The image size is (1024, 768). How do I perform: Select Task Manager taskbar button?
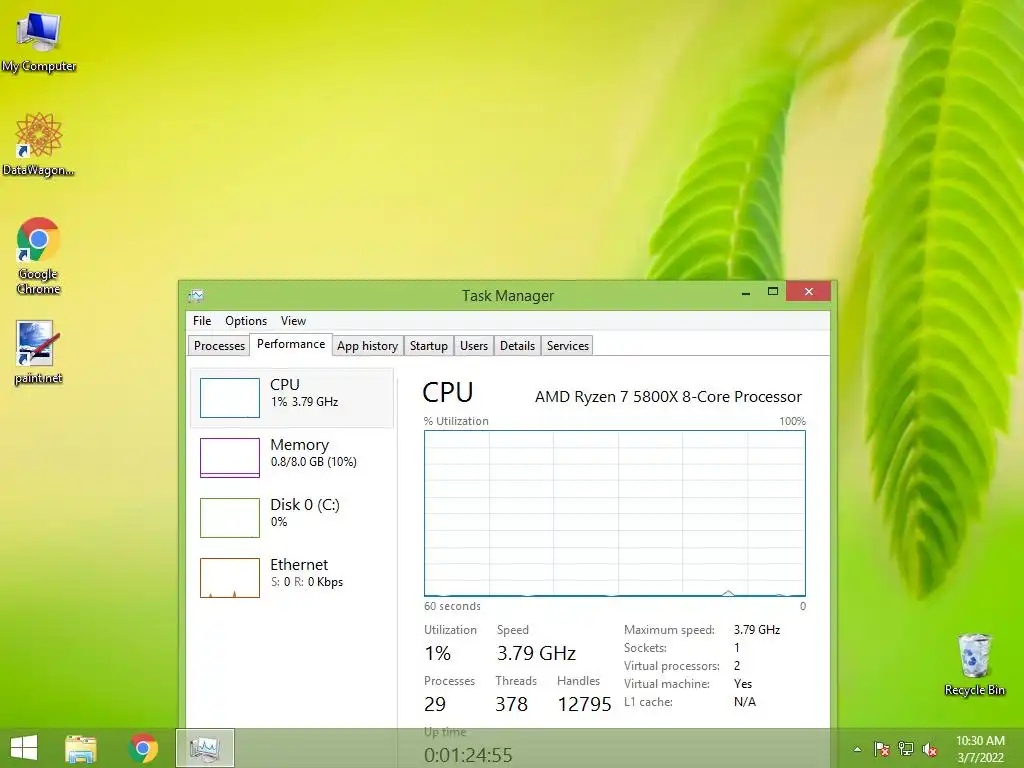coord(205,748)
